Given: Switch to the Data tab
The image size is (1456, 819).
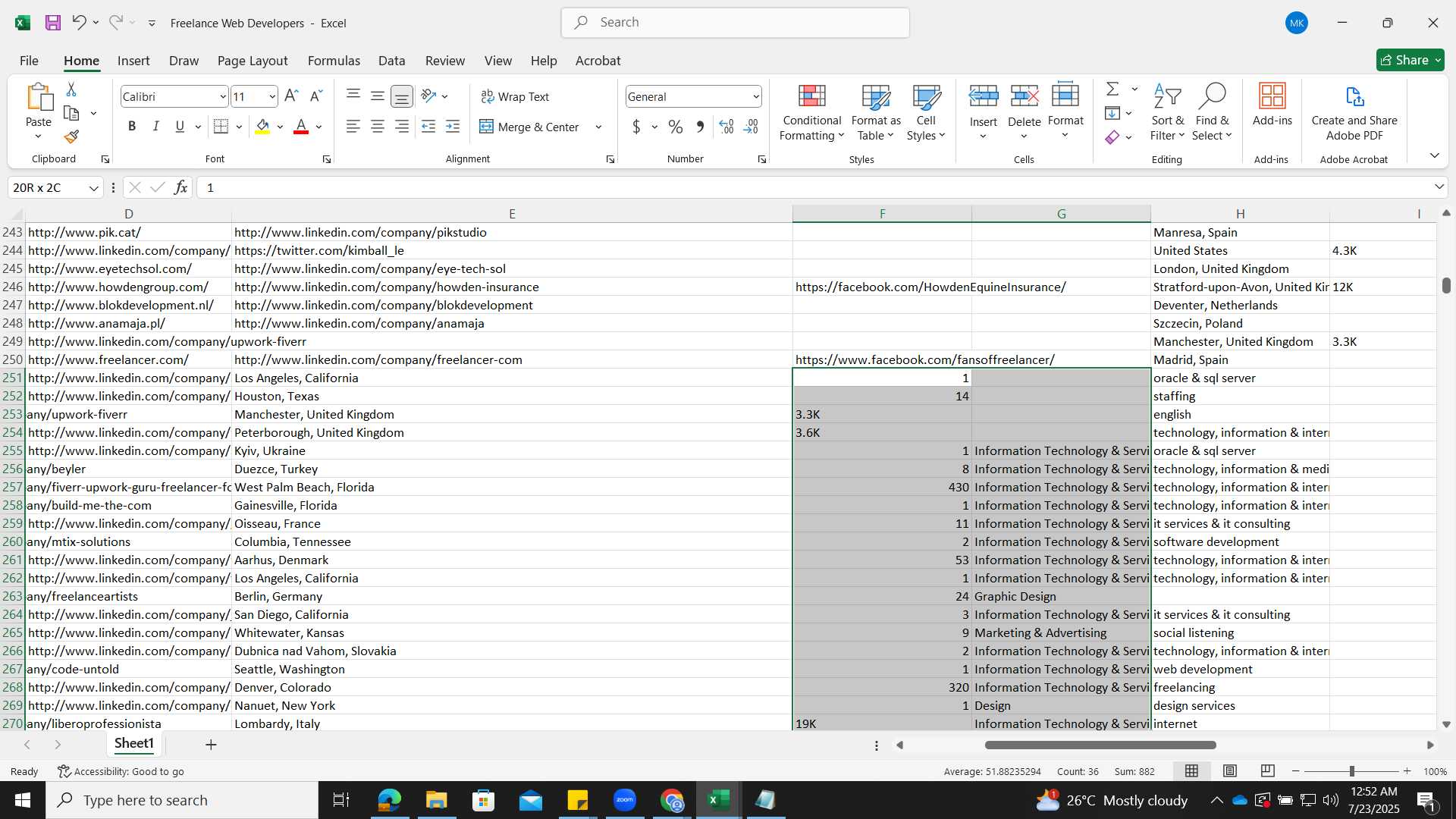Looking at the screenshot, I should click(x=391, y=61).
